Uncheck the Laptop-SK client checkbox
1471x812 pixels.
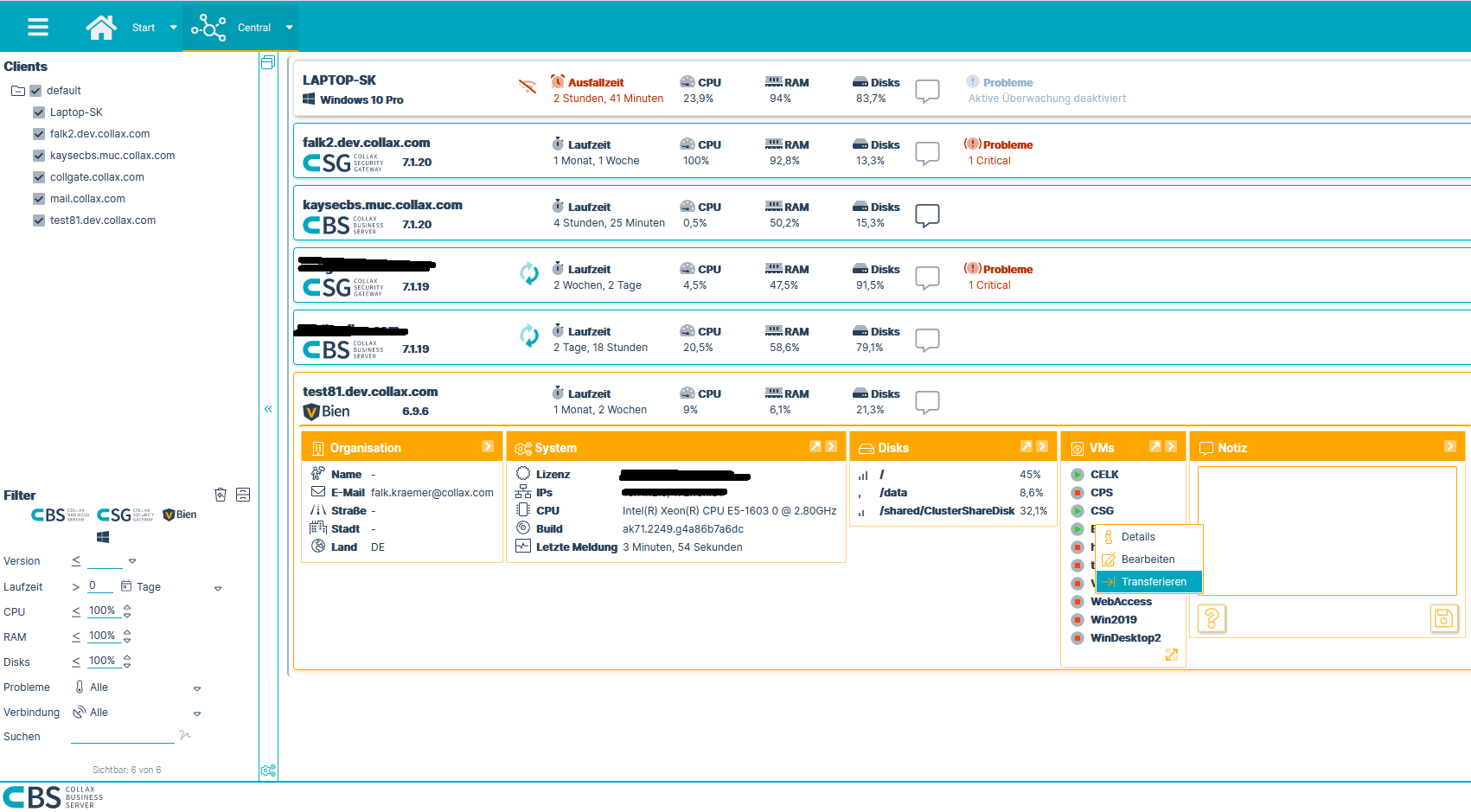pyautogui.click(x=39, y=112)
